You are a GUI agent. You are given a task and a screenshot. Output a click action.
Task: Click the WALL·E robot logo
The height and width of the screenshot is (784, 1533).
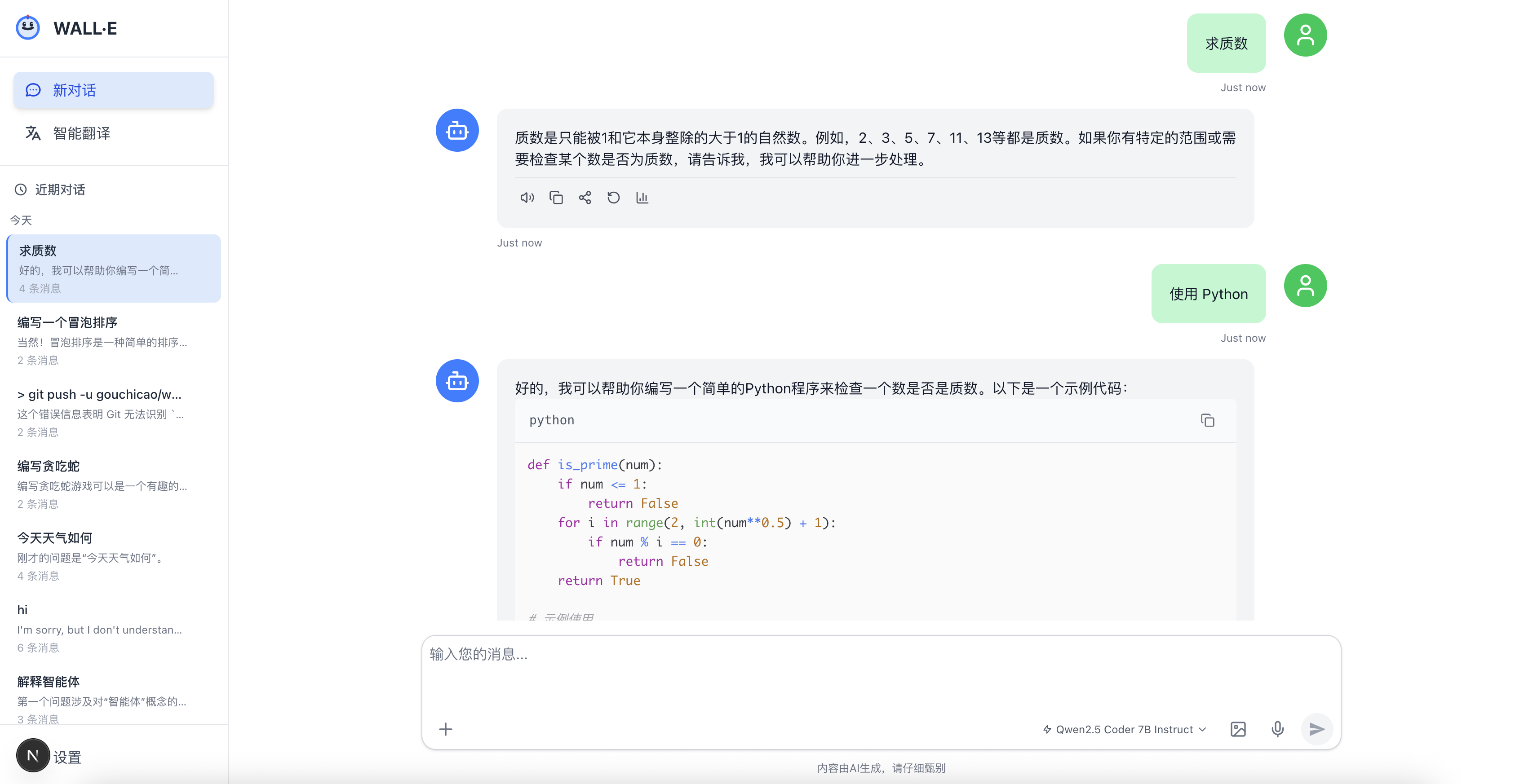click(x=27, y=27)
